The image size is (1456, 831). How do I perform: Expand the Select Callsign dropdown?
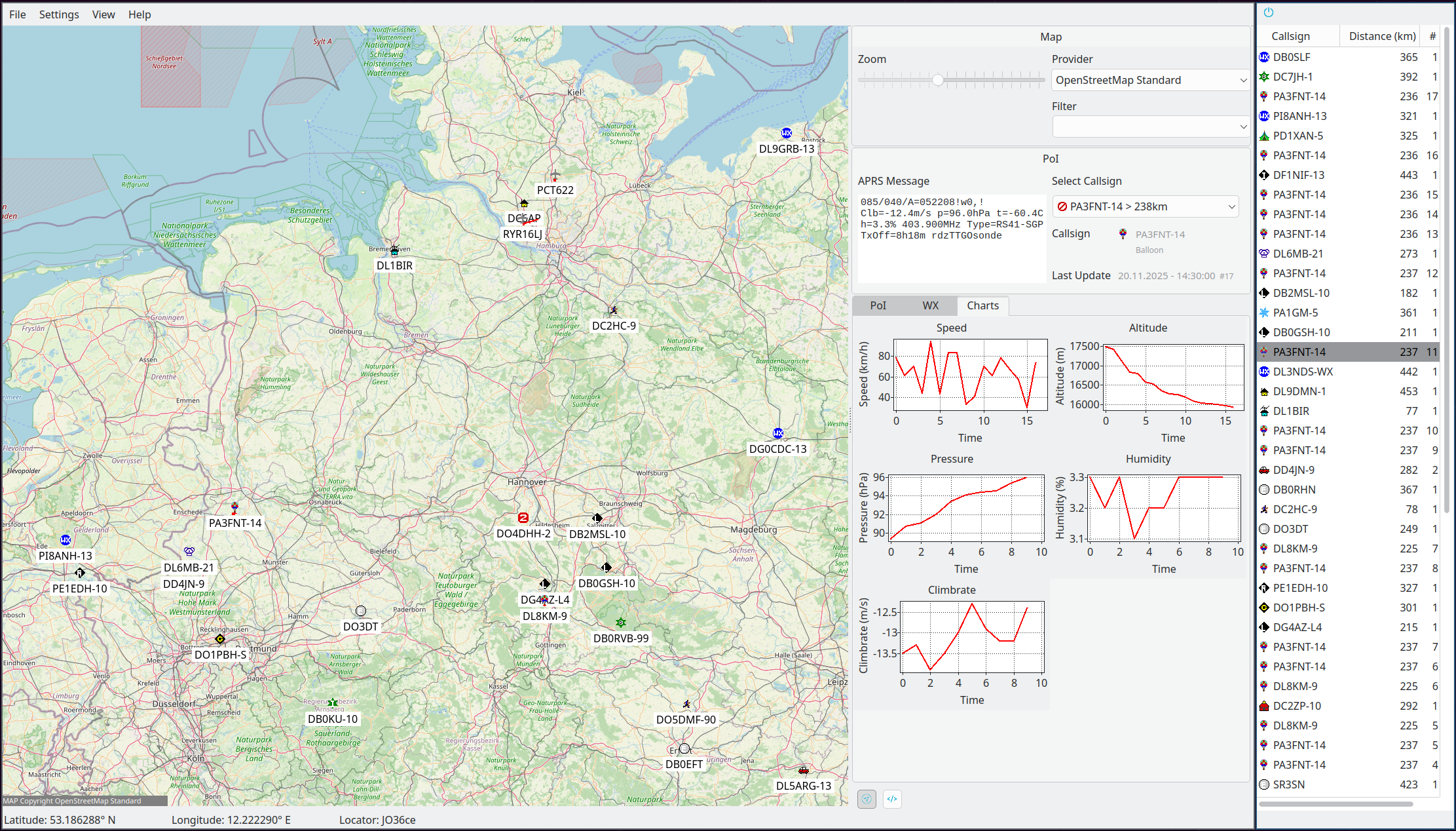click(1145, 206)
